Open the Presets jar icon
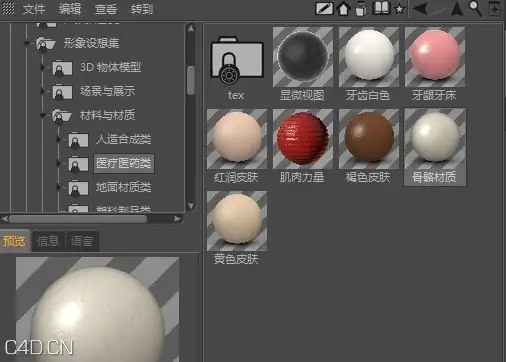 (x=361, y=9)
